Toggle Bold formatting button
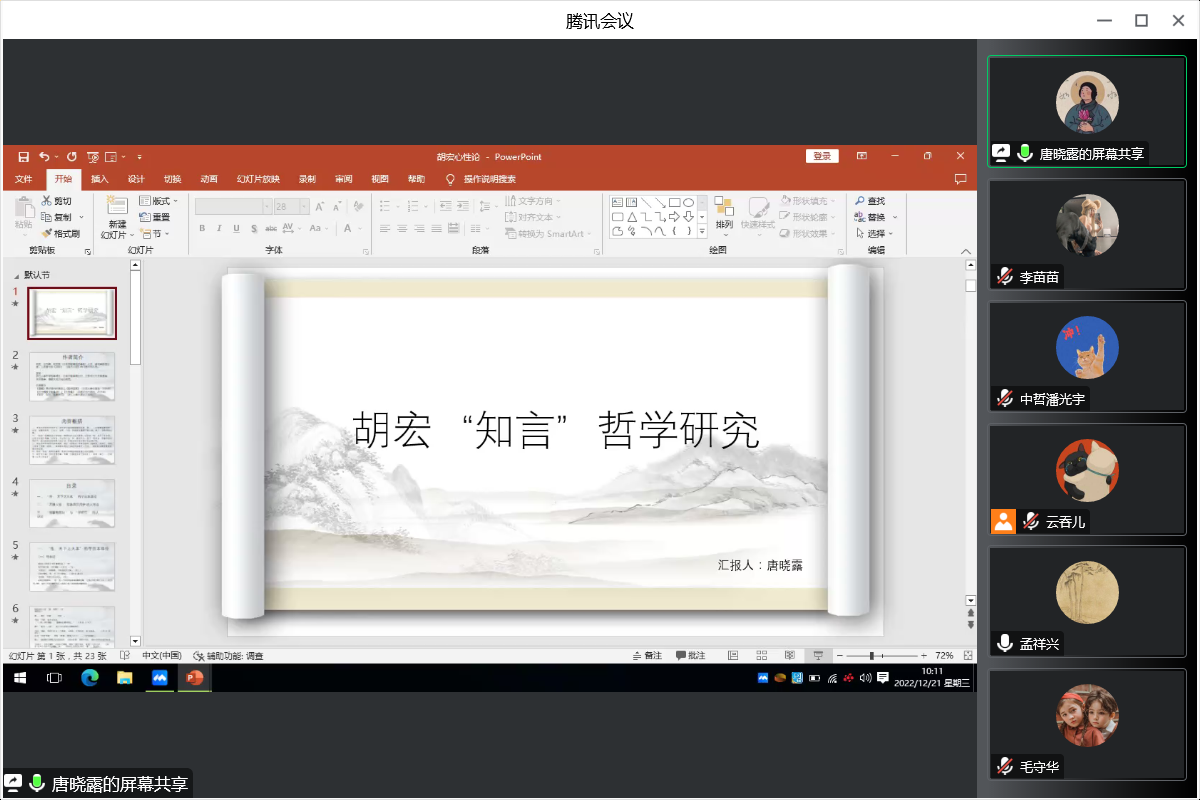The image size is (1200, 800). point(202,229)
